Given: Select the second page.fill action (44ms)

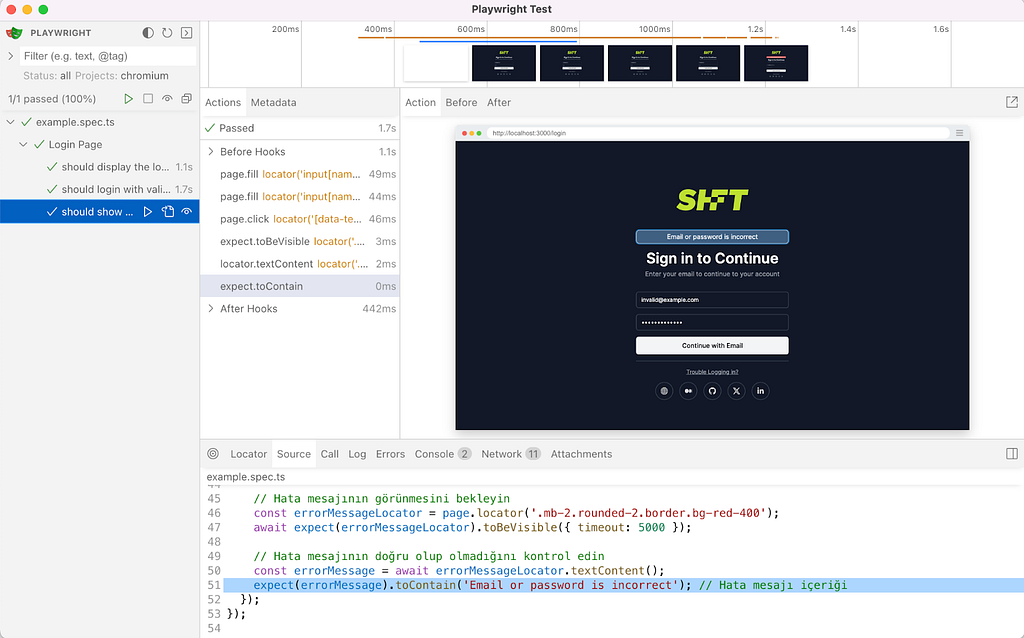Looking at the screenshot, I should coord(300,197).
